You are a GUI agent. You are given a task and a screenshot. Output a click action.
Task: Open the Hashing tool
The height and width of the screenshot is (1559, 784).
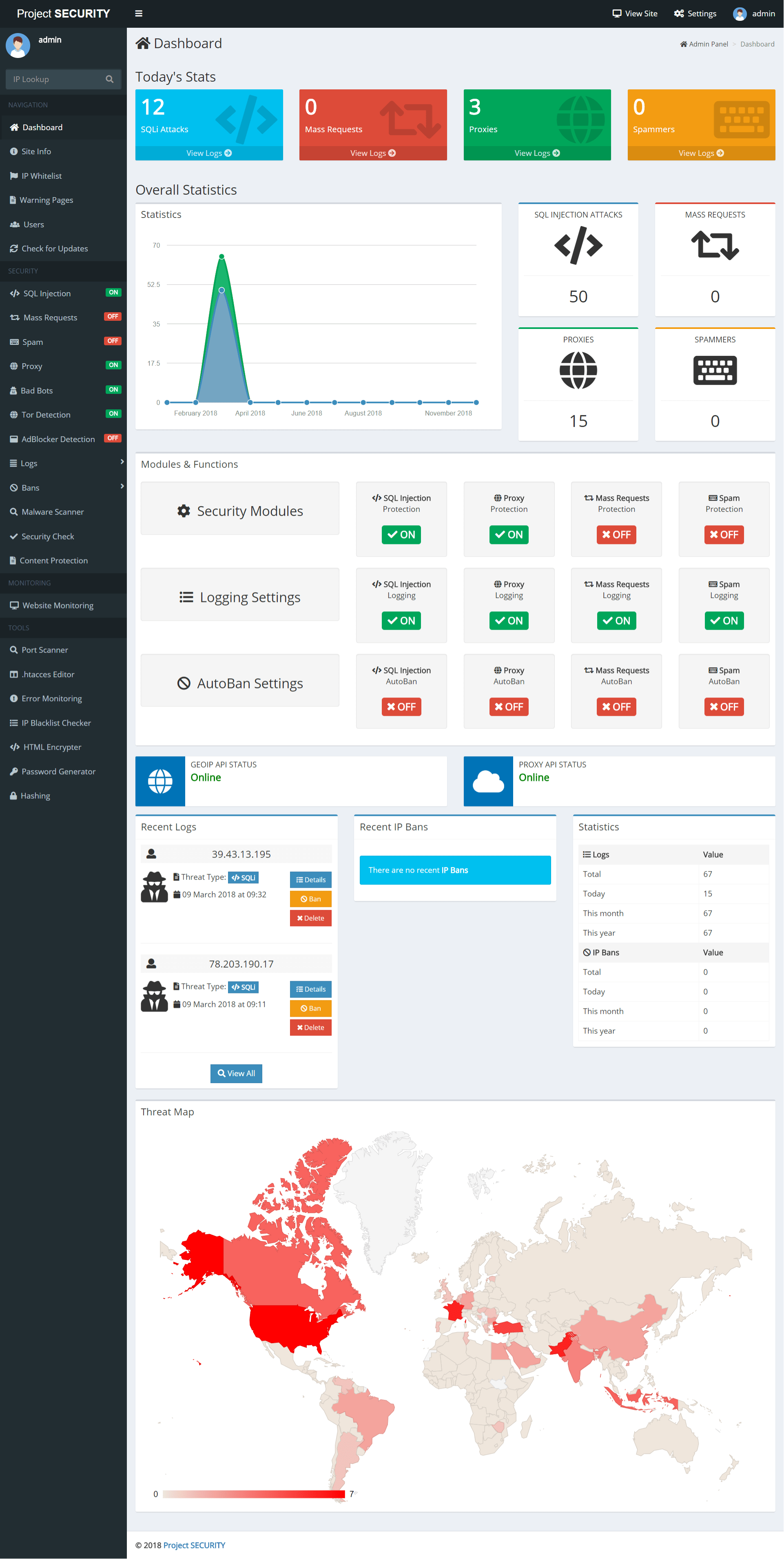[x=35, y=795]
